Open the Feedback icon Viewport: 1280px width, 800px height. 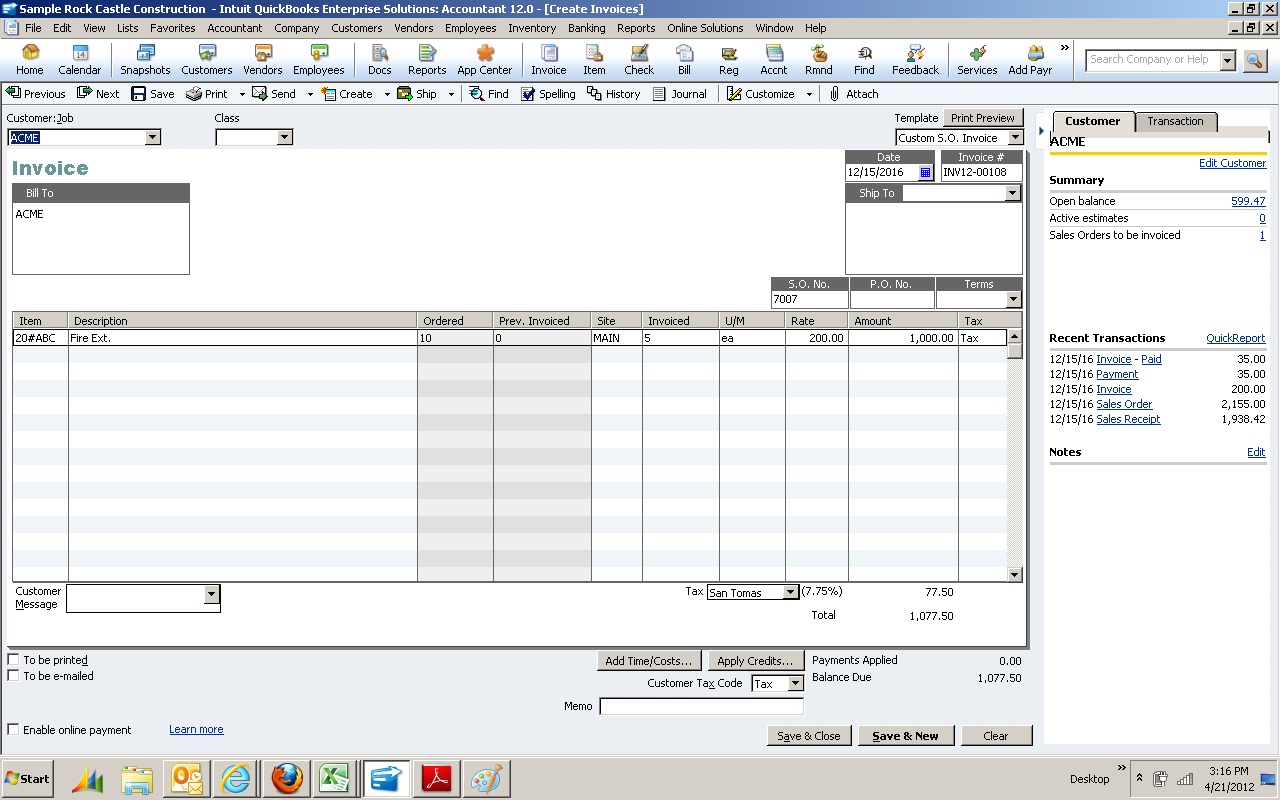click(916, 60)
